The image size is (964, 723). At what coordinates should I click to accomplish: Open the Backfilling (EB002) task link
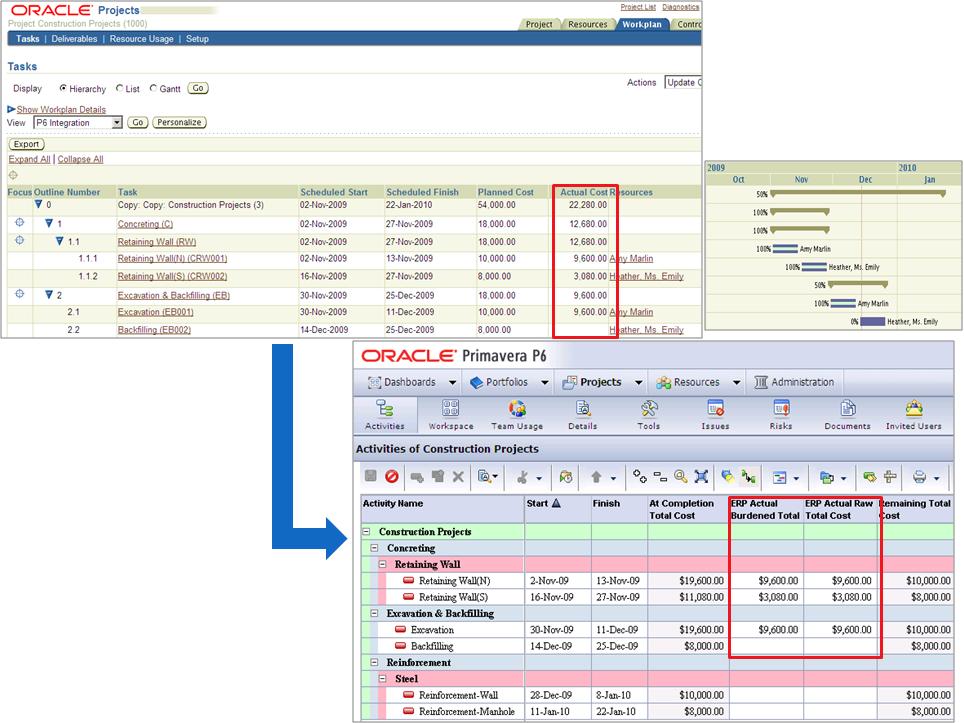tap(154, 330)
